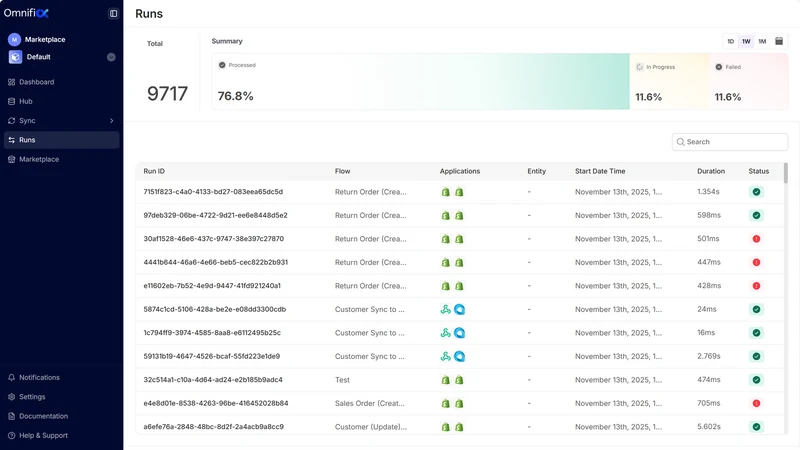Click success status icon for run 5874c1cd

[x=757, y=309]
